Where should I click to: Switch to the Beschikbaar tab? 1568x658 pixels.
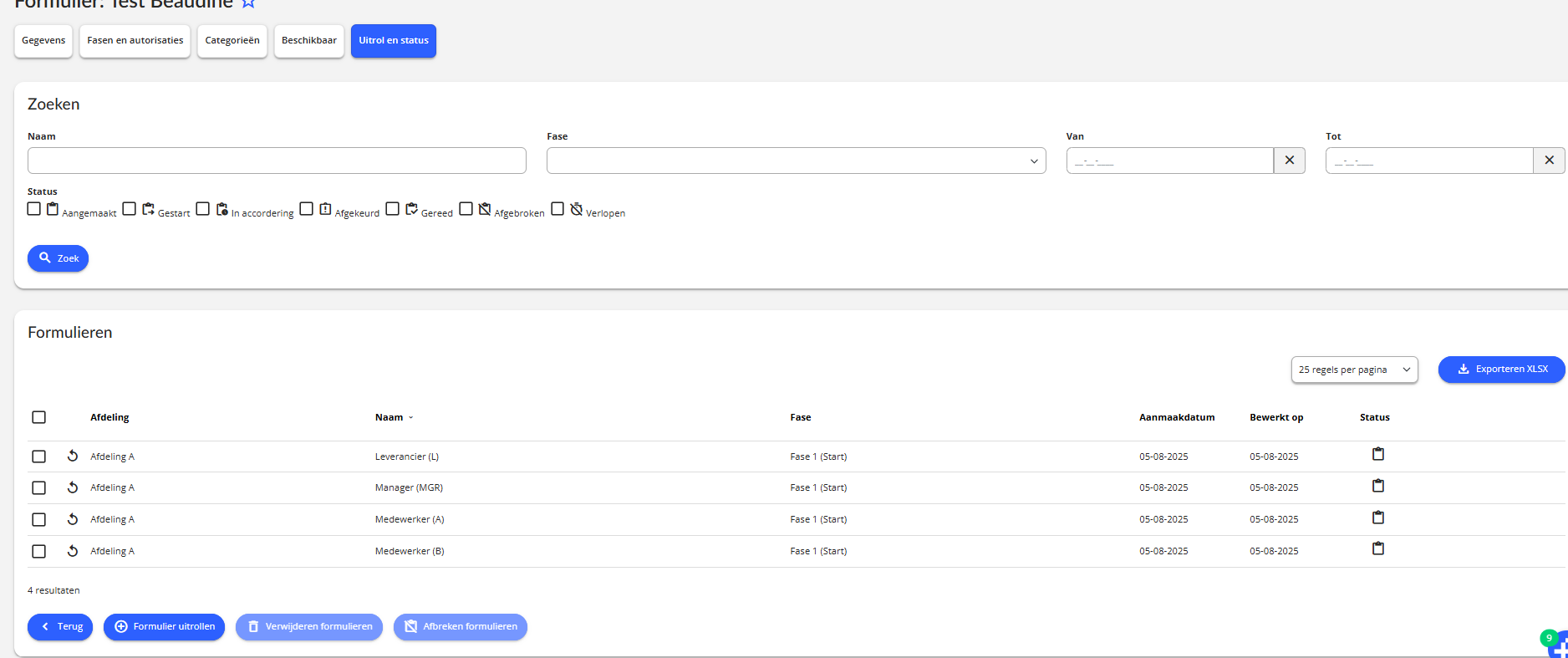(x=309, y=41)
